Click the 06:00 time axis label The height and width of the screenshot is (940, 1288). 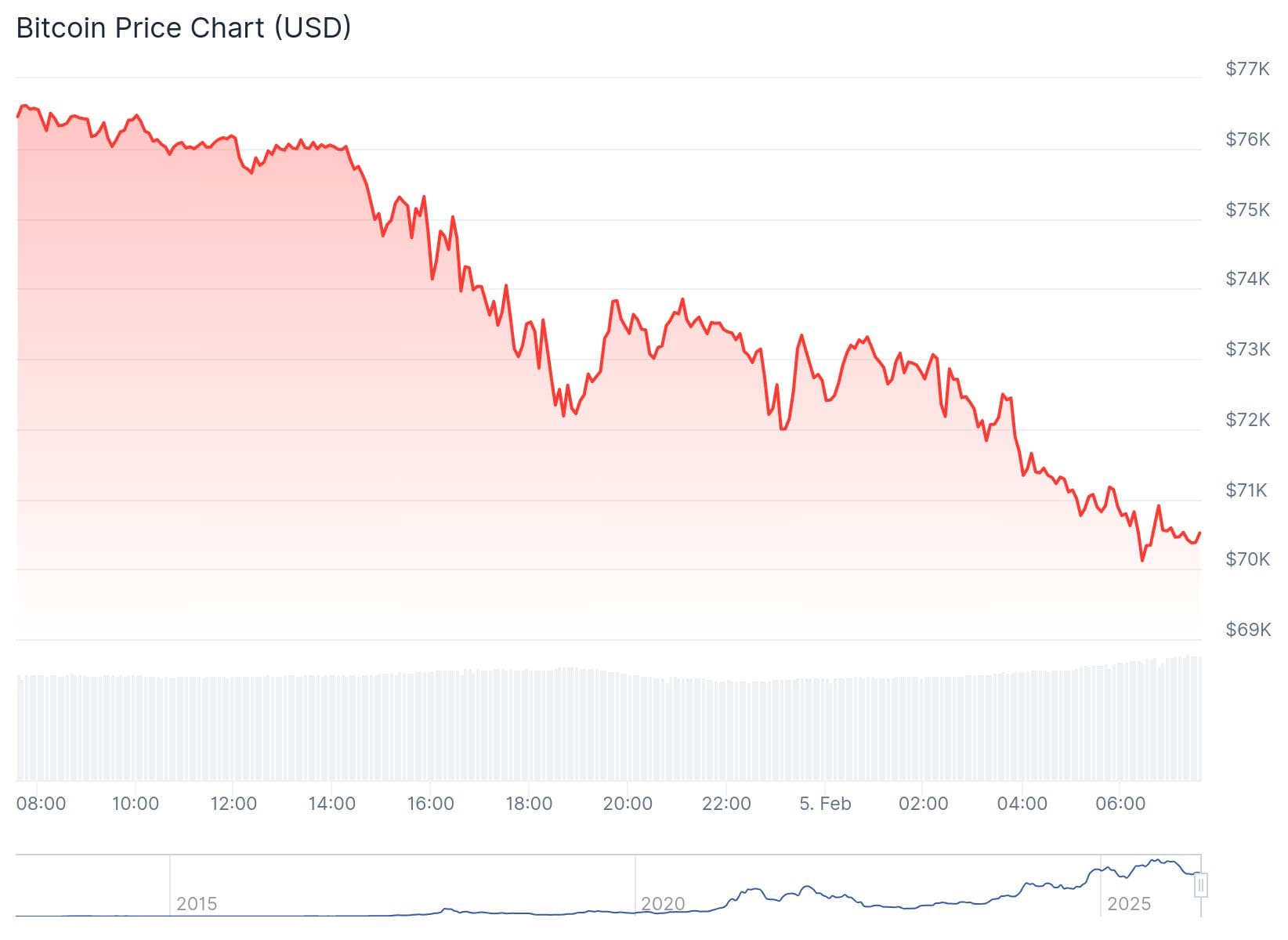[1120, 804]
